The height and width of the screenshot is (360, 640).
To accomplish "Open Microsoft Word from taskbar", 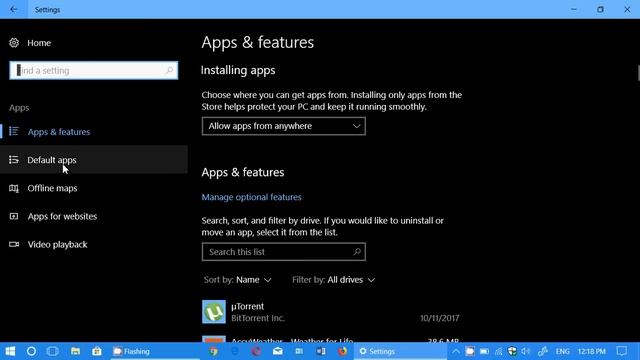I will tap(321, 351).
